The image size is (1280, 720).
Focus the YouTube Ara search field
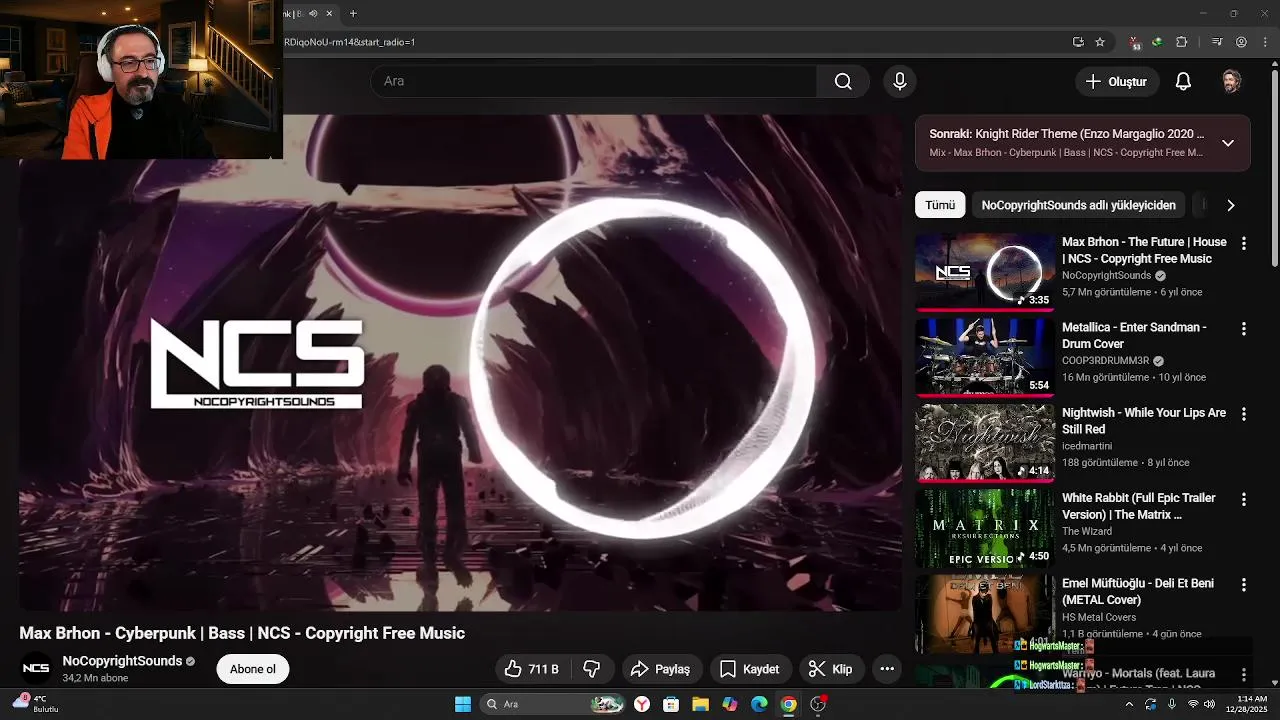[594, 82]
